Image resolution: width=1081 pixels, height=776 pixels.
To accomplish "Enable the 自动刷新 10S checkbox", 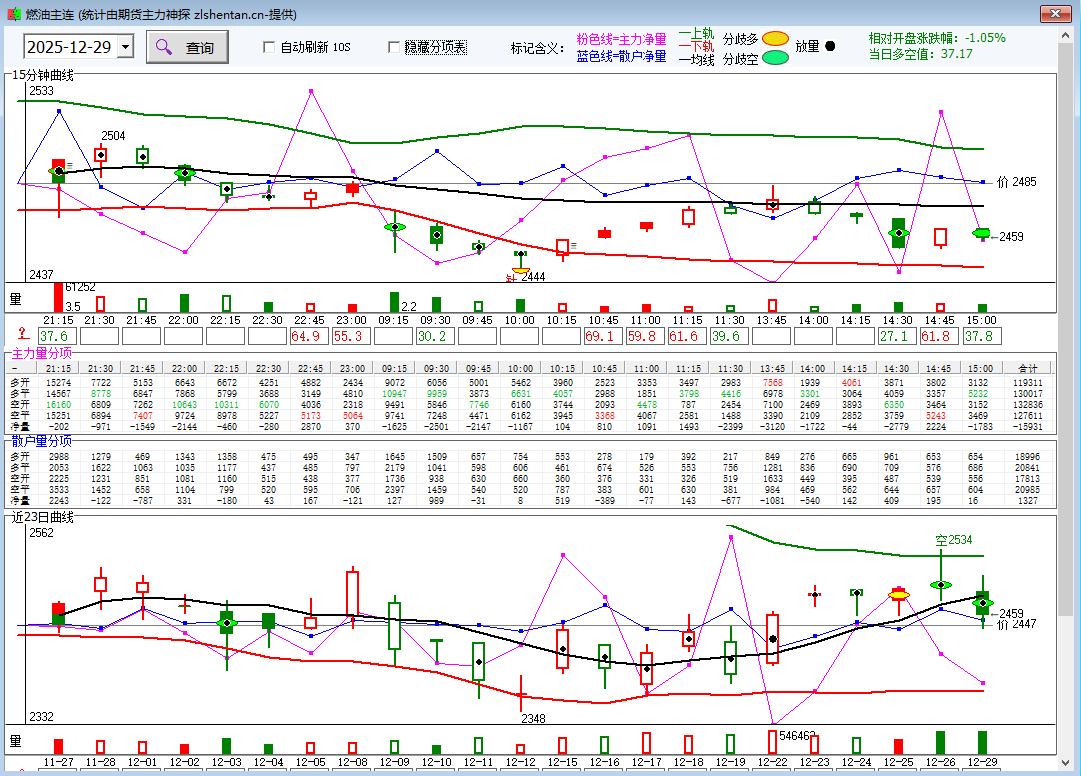I will (269, 47).
